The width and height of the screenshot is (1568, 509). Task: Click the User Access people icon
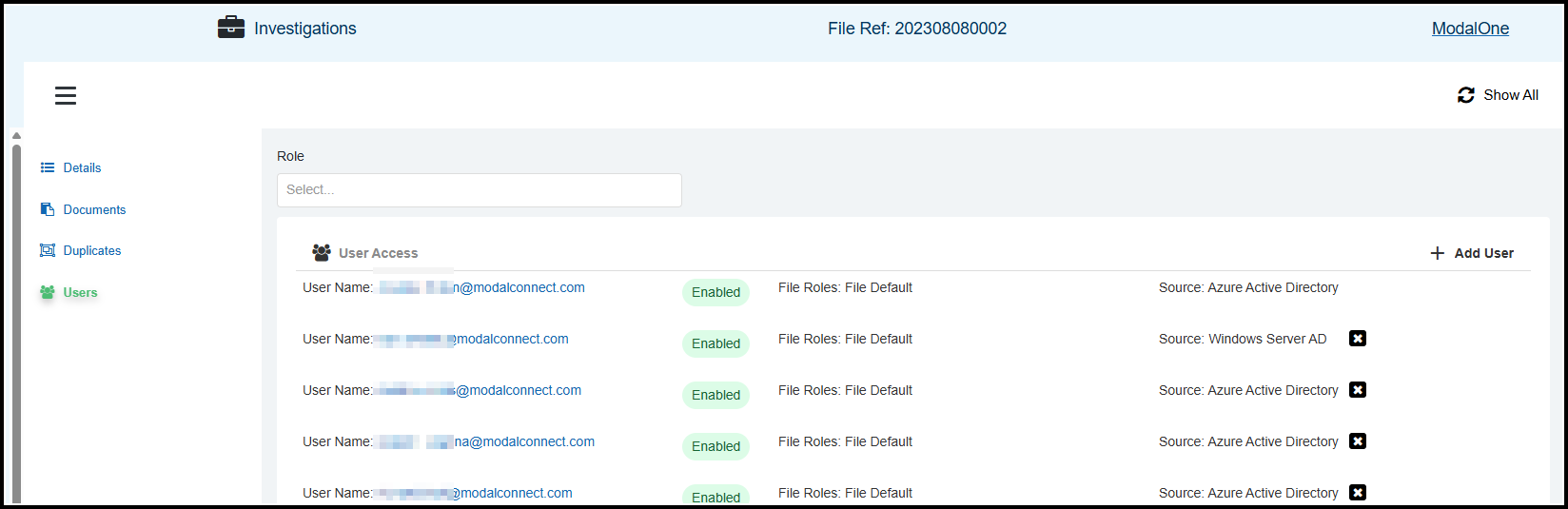[322, 253]
